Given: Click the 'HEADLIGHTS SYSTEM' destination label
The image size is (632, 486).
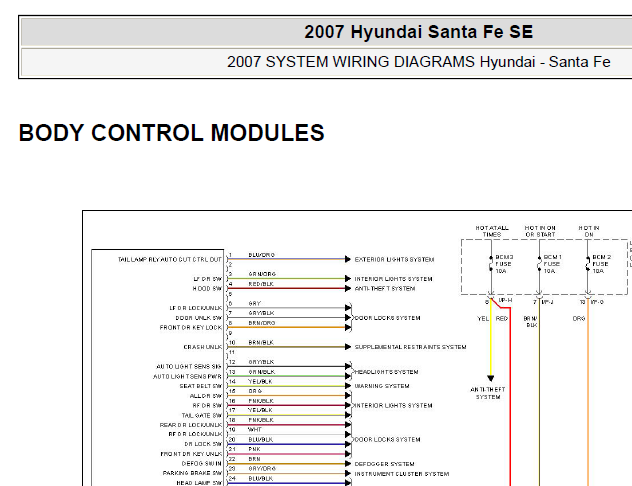Looking at the screenshot, I should 386,372.
